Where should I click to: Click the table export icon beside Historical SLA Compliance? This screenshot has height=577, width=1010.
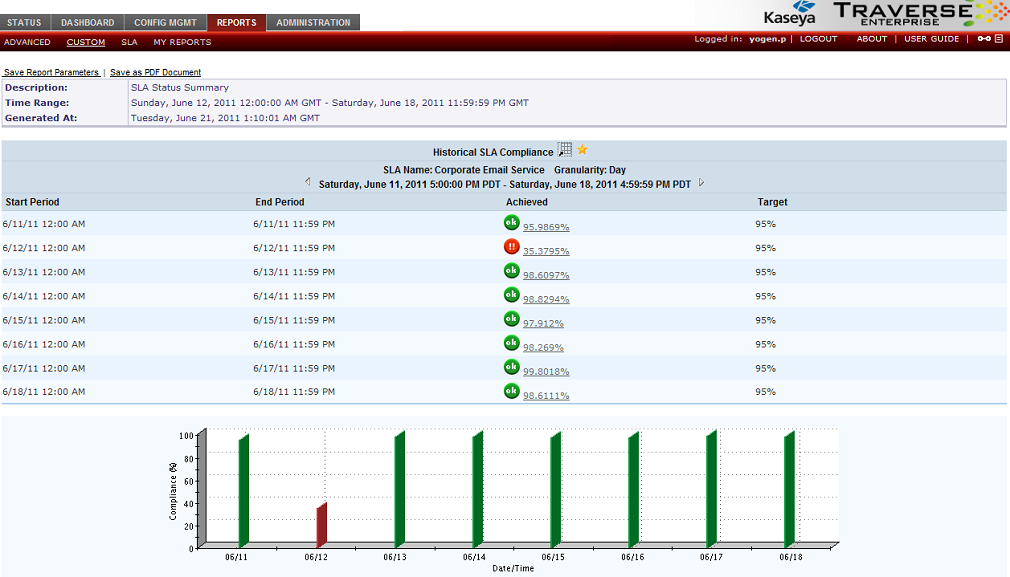click(565, 150)
